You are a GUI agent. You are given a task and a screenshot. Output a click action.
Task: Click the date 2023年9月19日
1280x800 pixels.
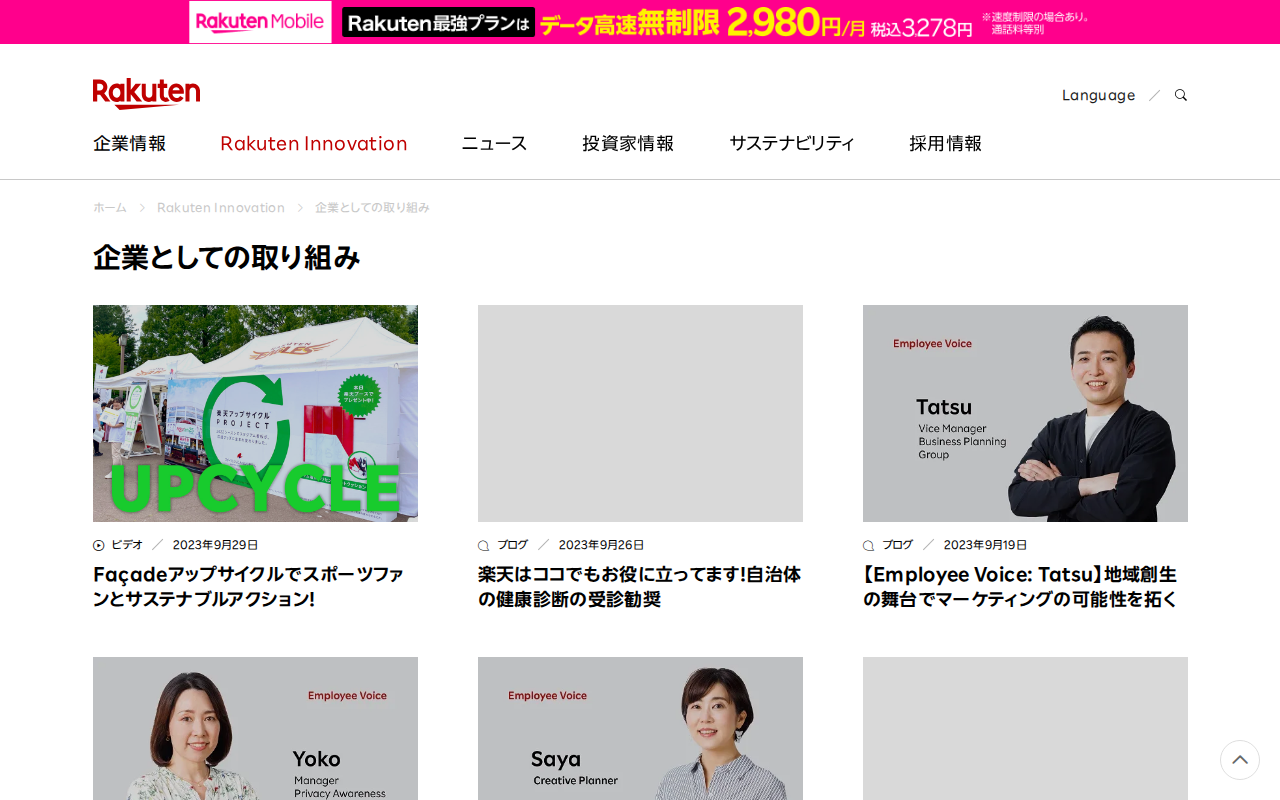coord(986,545)
